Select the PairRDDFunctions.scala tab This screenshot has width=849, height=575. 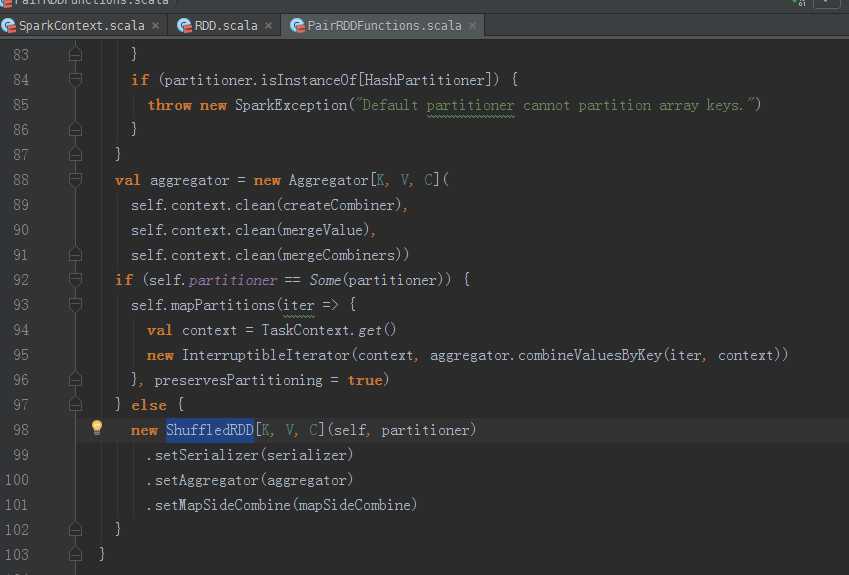coord(384,25)
